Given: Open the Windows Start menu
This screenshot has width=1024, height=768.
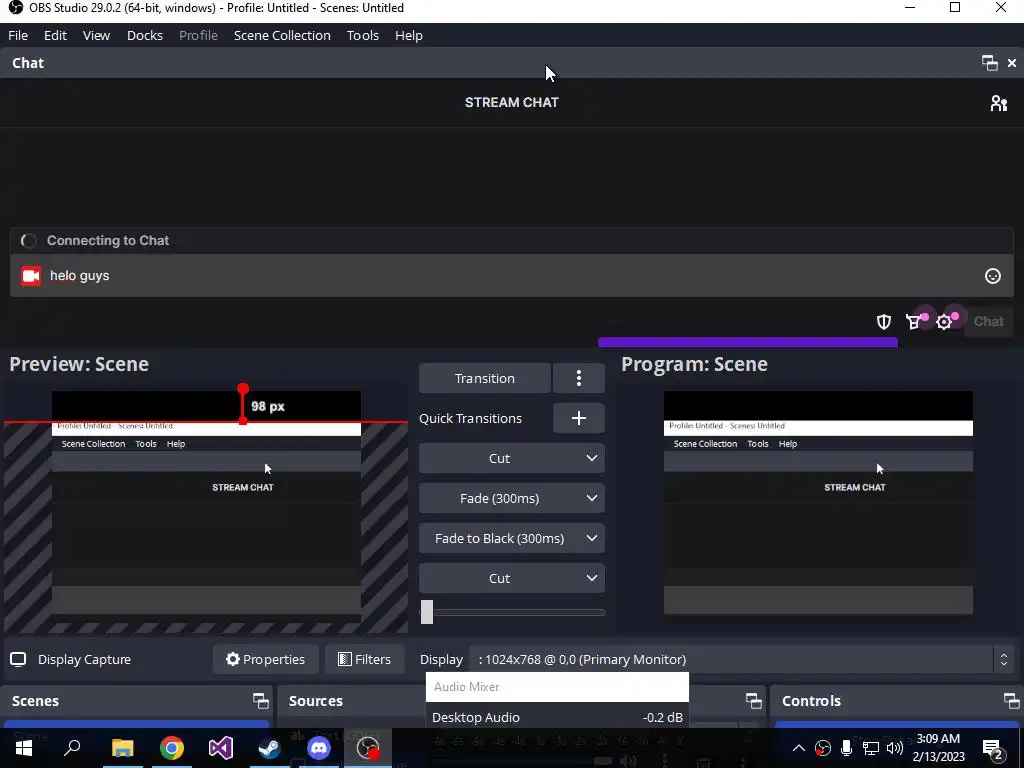Looking at the screenshot, I should click(x=24, y=748).
